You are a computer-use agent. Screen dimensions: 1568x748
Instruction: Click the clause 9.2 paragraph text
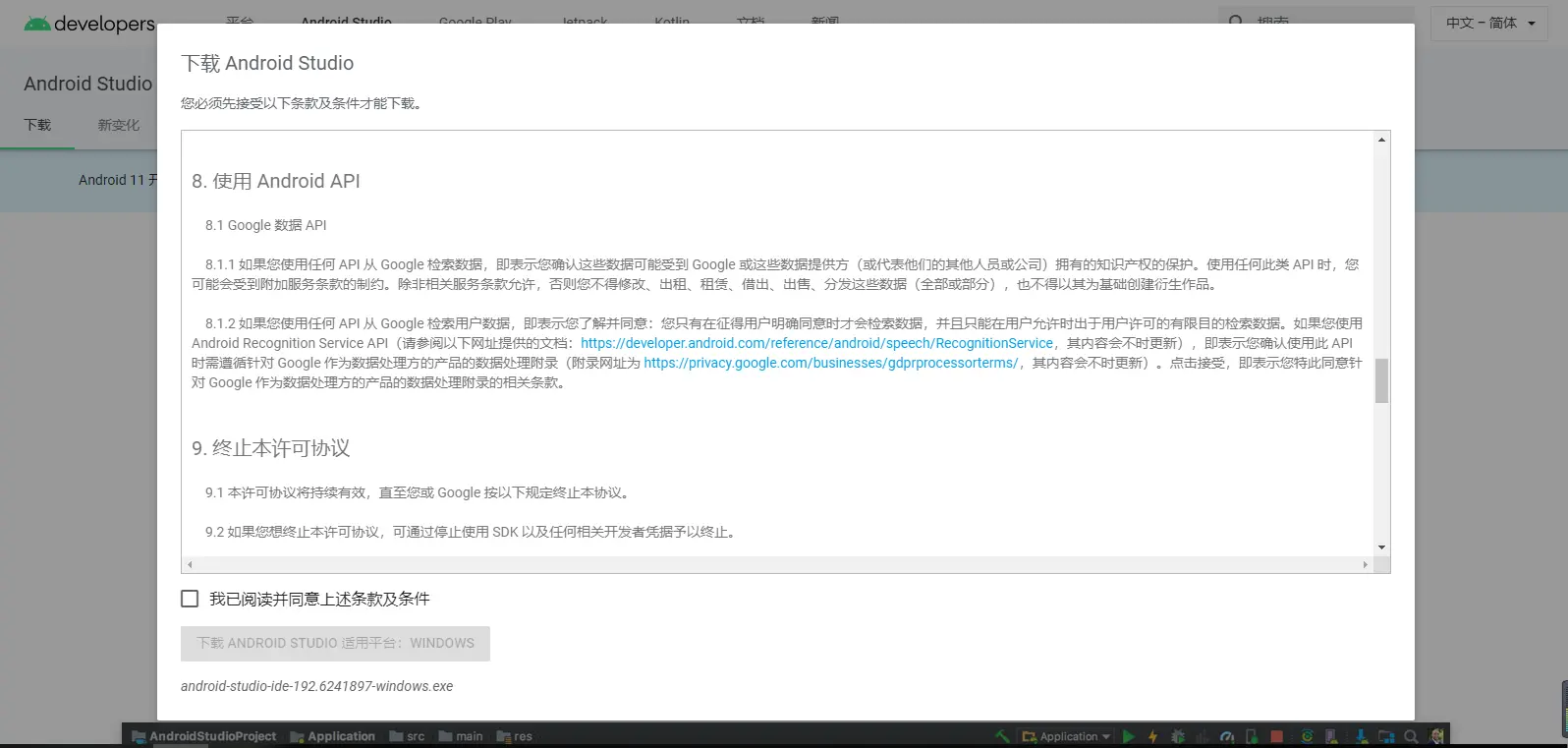pyautogui.click(x=473, y=532)
